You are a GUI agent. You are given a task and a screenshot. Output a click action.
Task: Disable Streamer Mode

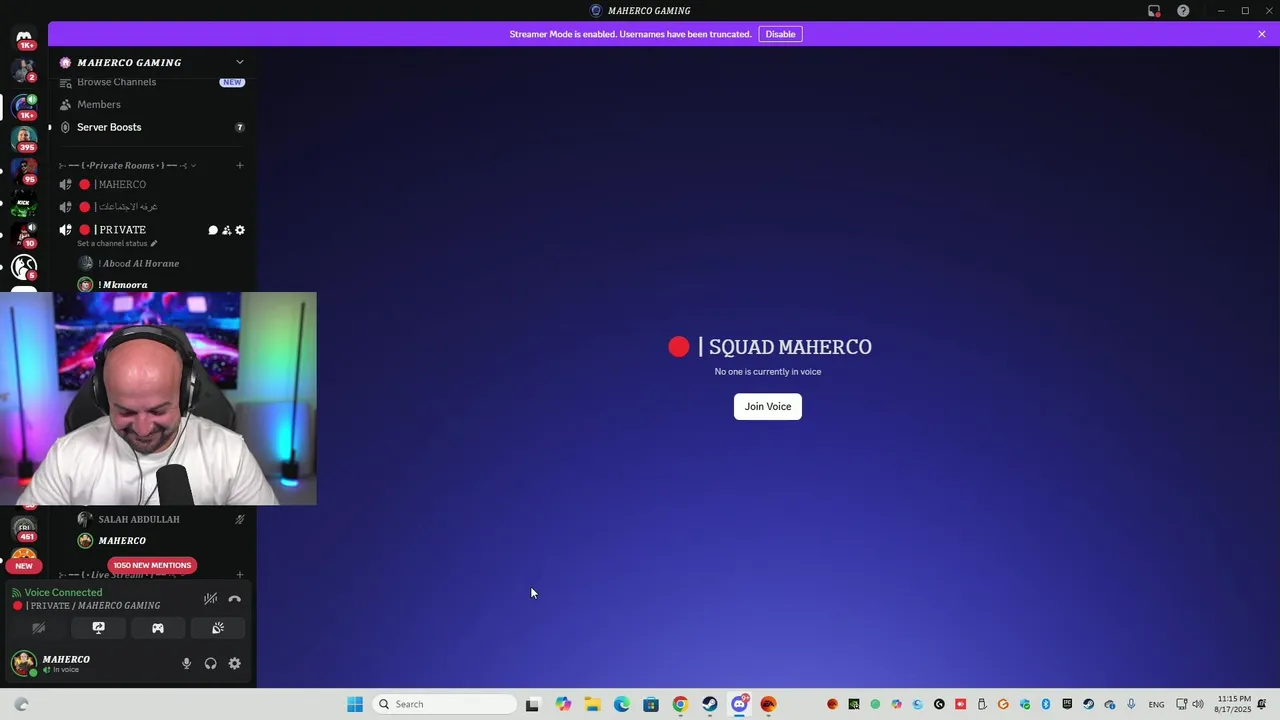coord(780,34)
